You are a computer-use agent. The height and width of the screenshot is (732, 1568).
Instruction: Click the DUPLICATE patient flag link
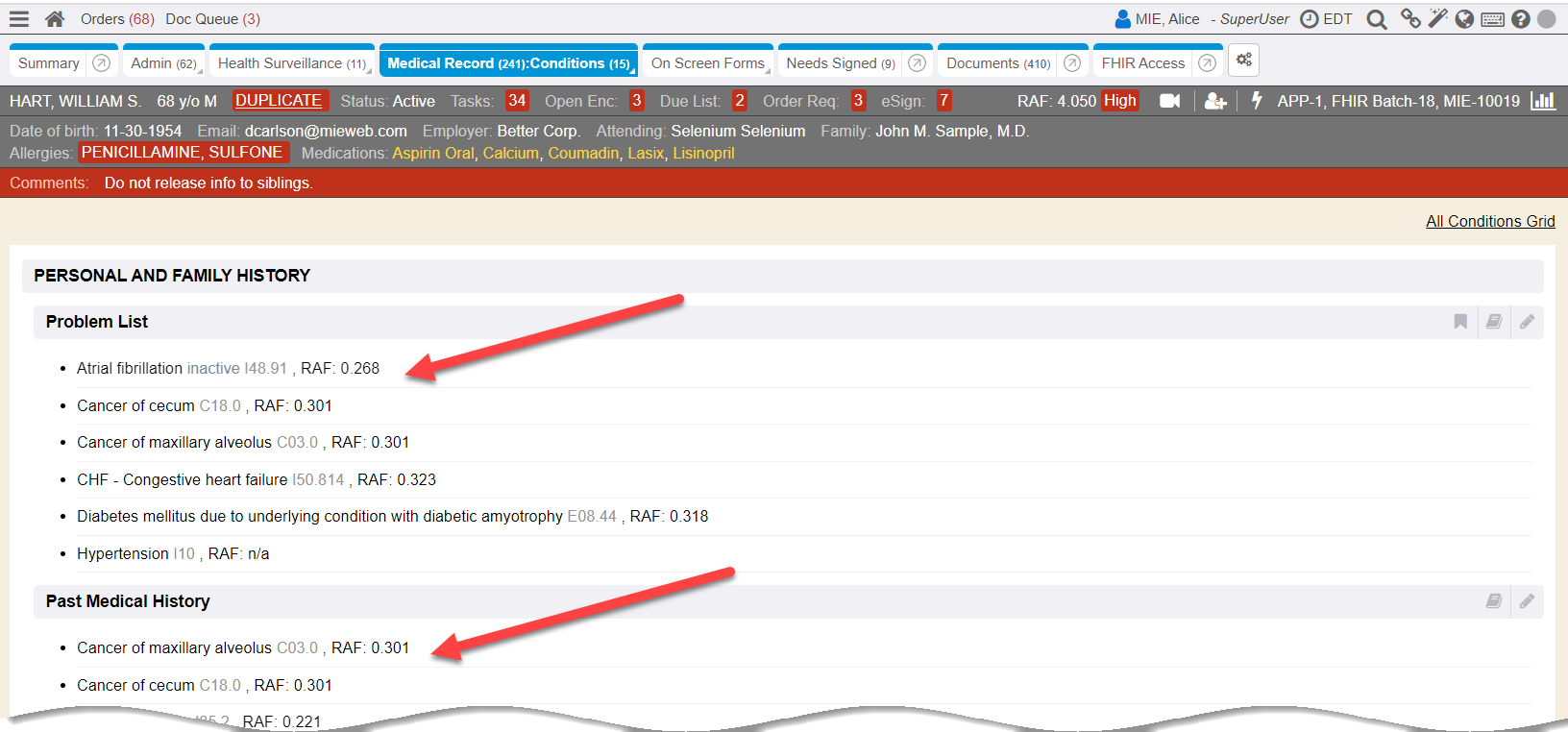pyautogui.click(x=279, y=101)
